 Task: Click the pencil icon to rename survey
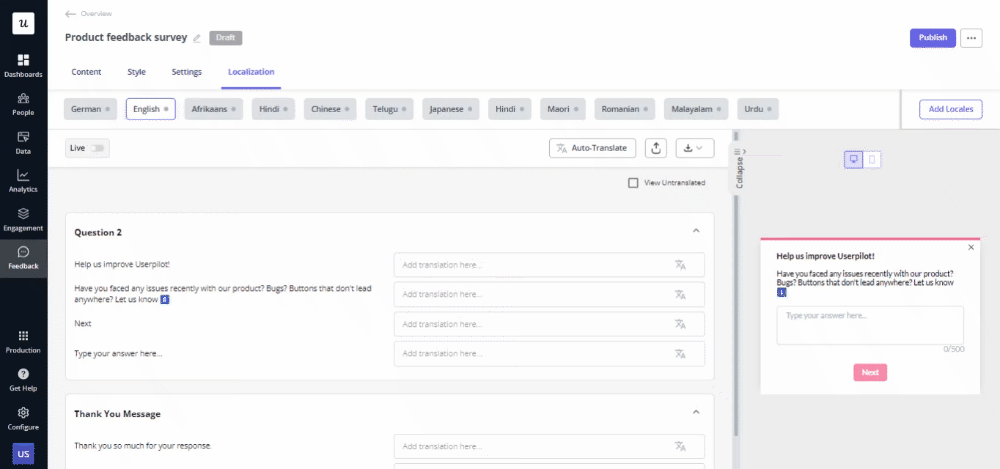[197, 38]
